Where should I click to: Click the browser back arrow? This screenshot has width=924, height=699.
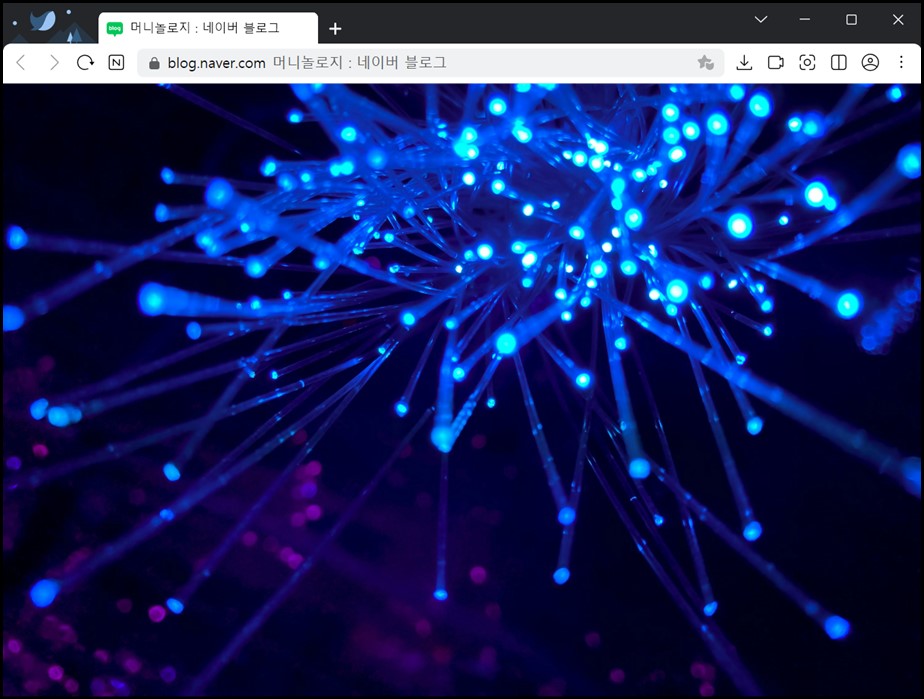[x=22, y=63]
